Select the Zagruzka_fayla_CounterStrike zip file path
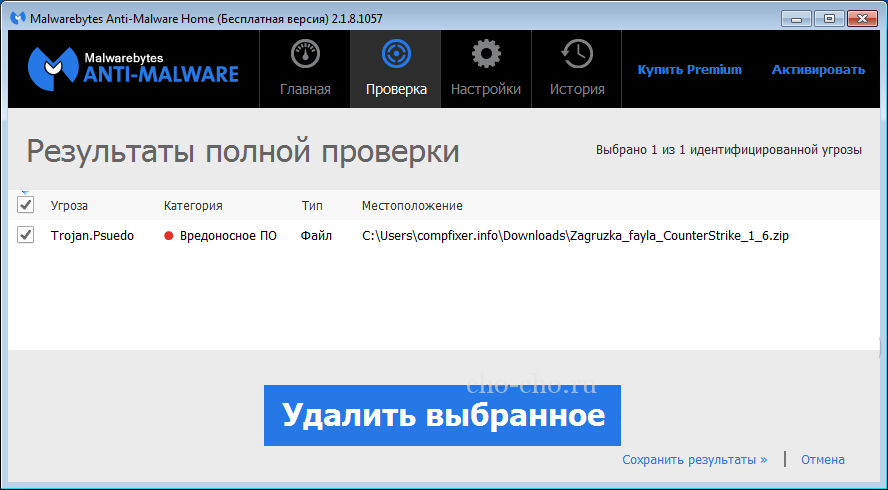Screen dimensions: 888x490 576,236
